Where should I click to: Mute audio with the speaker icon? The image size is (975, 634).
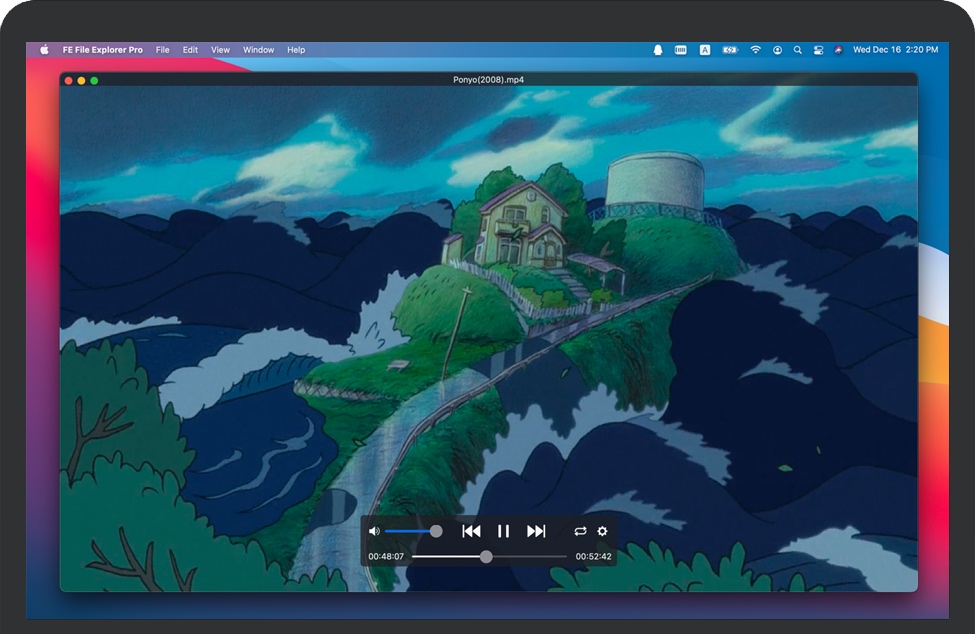click(x=374, y=531)
